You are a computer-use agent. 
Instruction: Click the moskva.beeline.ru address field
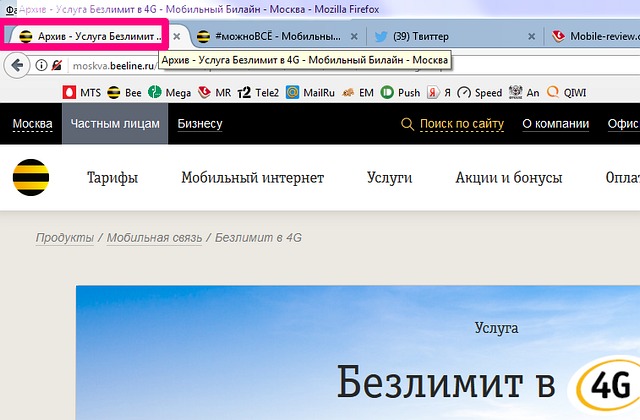pyautogui.click(x=113, y=66)
